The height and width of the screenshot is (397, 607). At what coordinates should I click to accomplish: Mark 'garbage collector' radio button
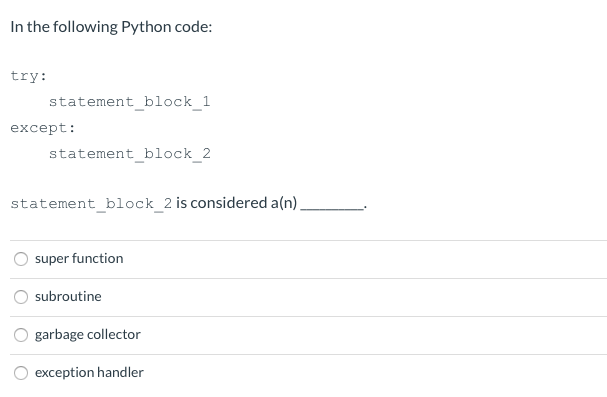click(x=21, y=335)
